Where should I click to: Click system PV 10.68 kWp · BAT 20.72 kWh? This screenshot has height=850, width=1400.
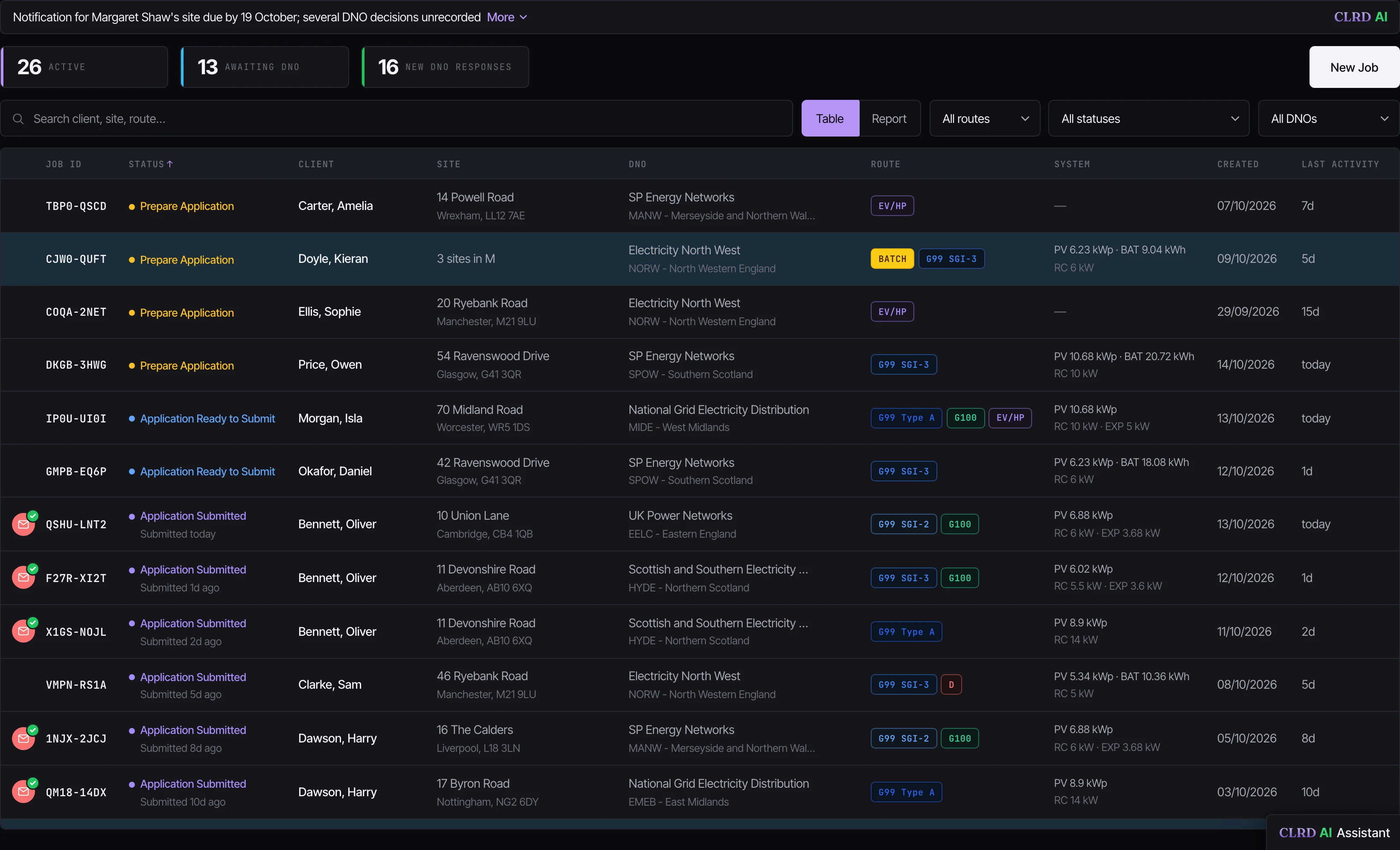point(1124,356)
